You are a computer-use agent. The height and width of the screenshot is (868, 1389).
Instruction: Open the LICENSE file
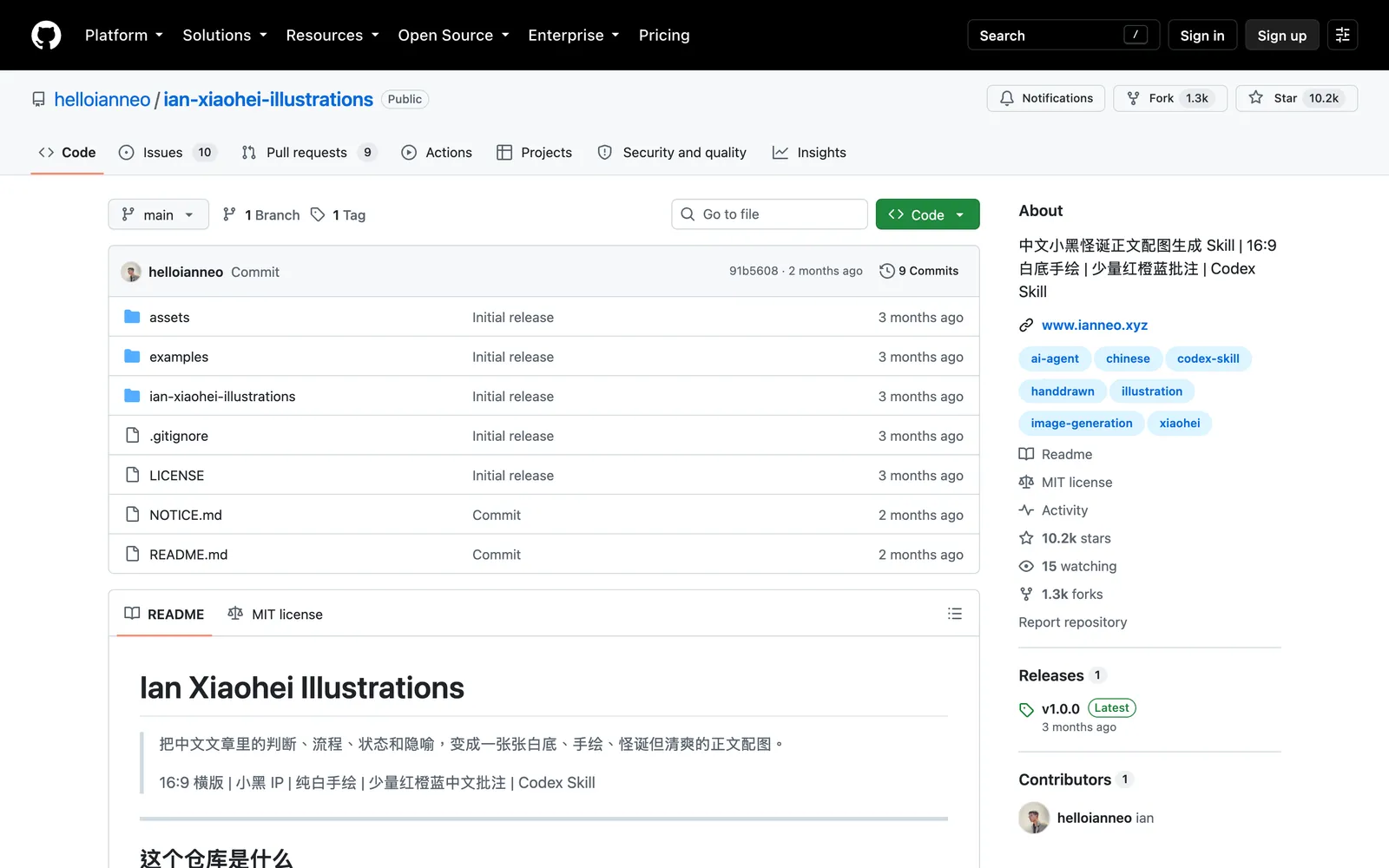176,476
